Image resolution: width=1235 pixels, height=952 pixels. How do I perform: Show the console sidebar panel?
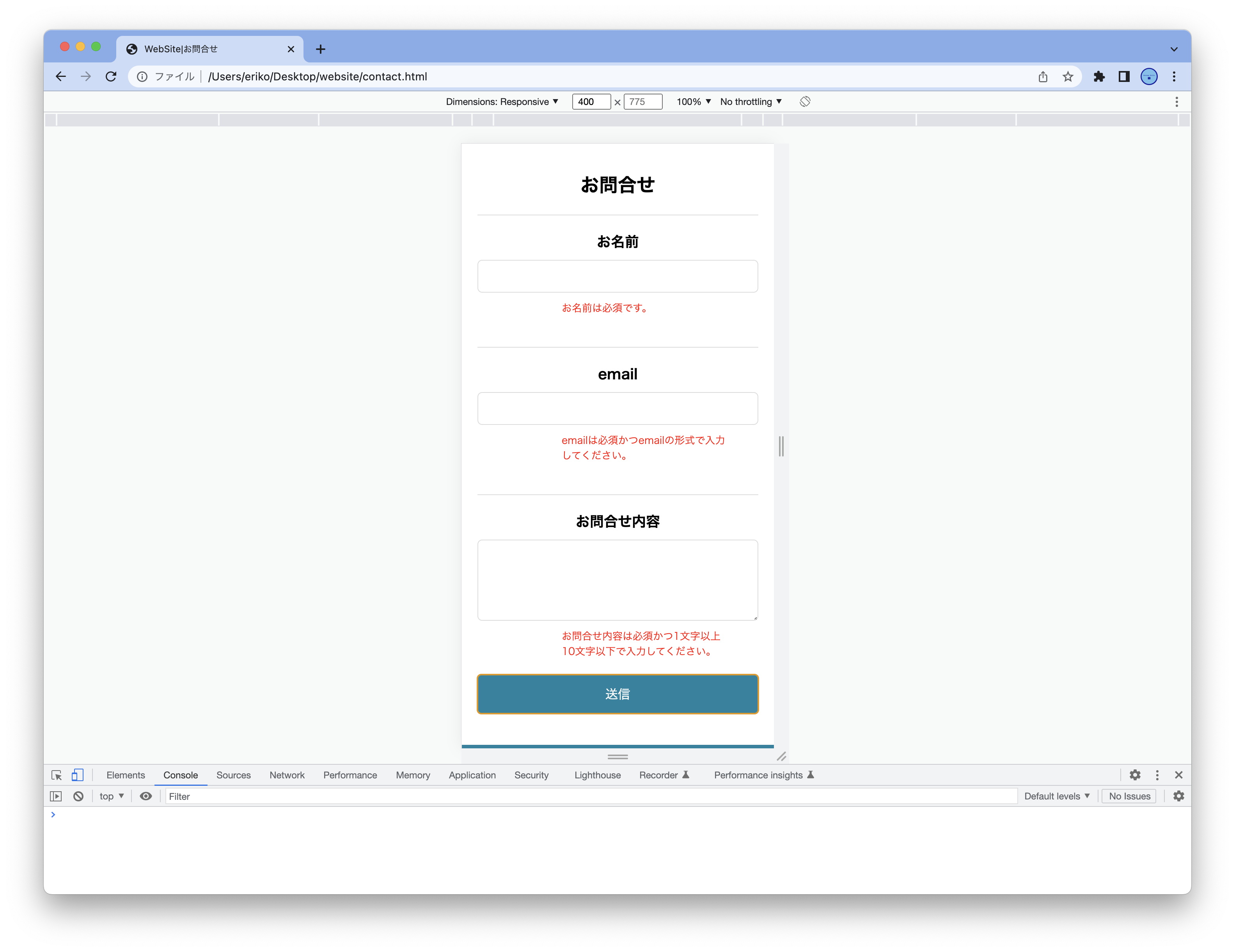56,796
